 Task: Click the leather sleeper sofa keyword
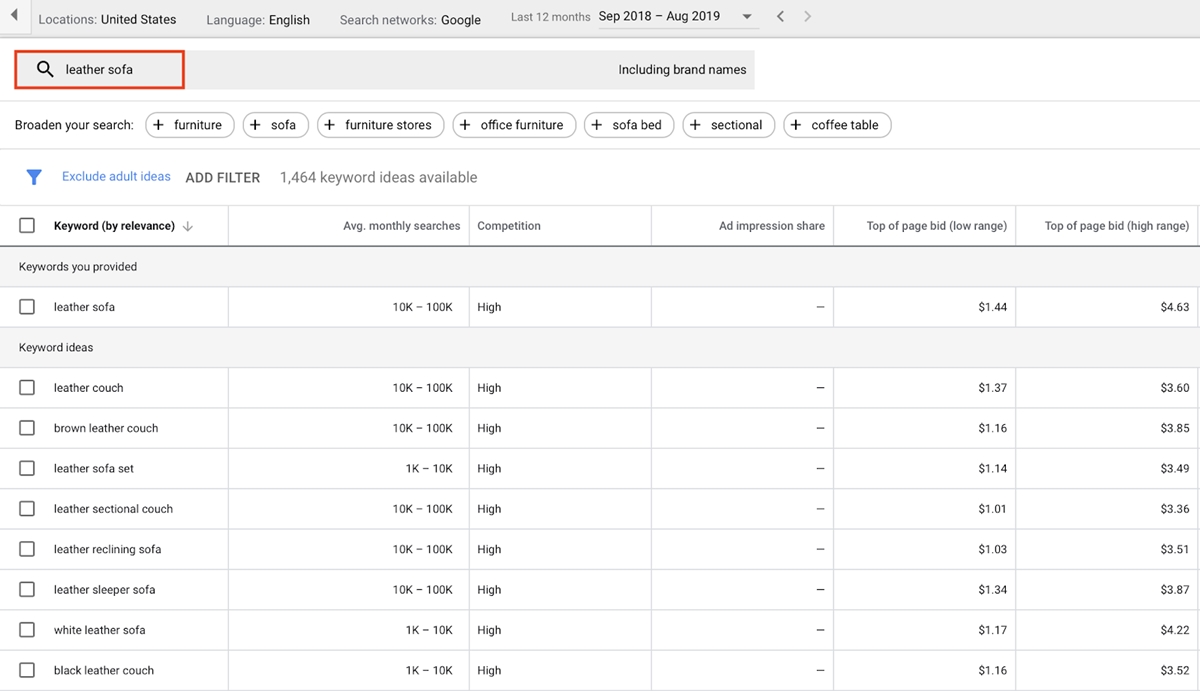point(105,590)
